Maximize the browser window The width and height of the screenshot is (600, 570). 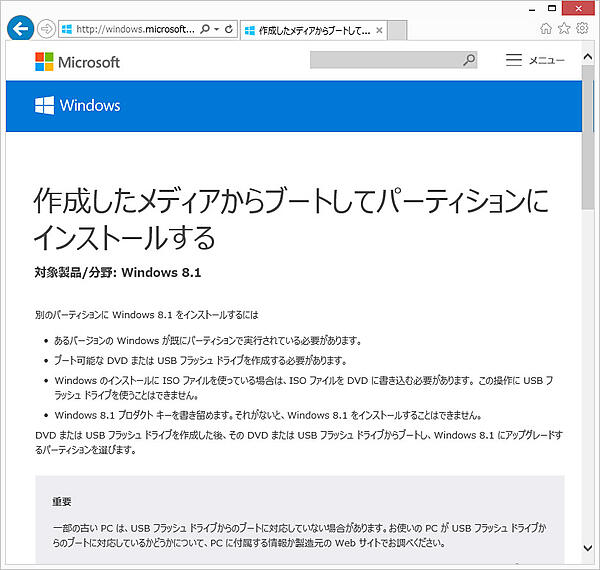pyautogui.click(x=552, y=8)
